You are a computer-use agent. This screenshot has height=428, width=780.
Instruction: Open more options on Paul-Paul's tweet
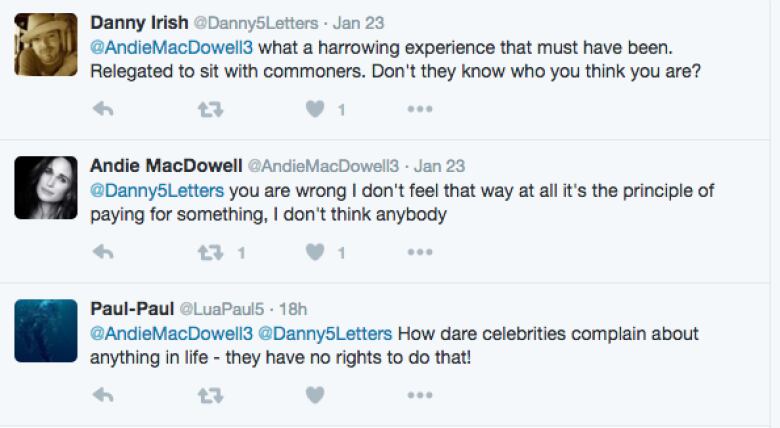point(420,395)
